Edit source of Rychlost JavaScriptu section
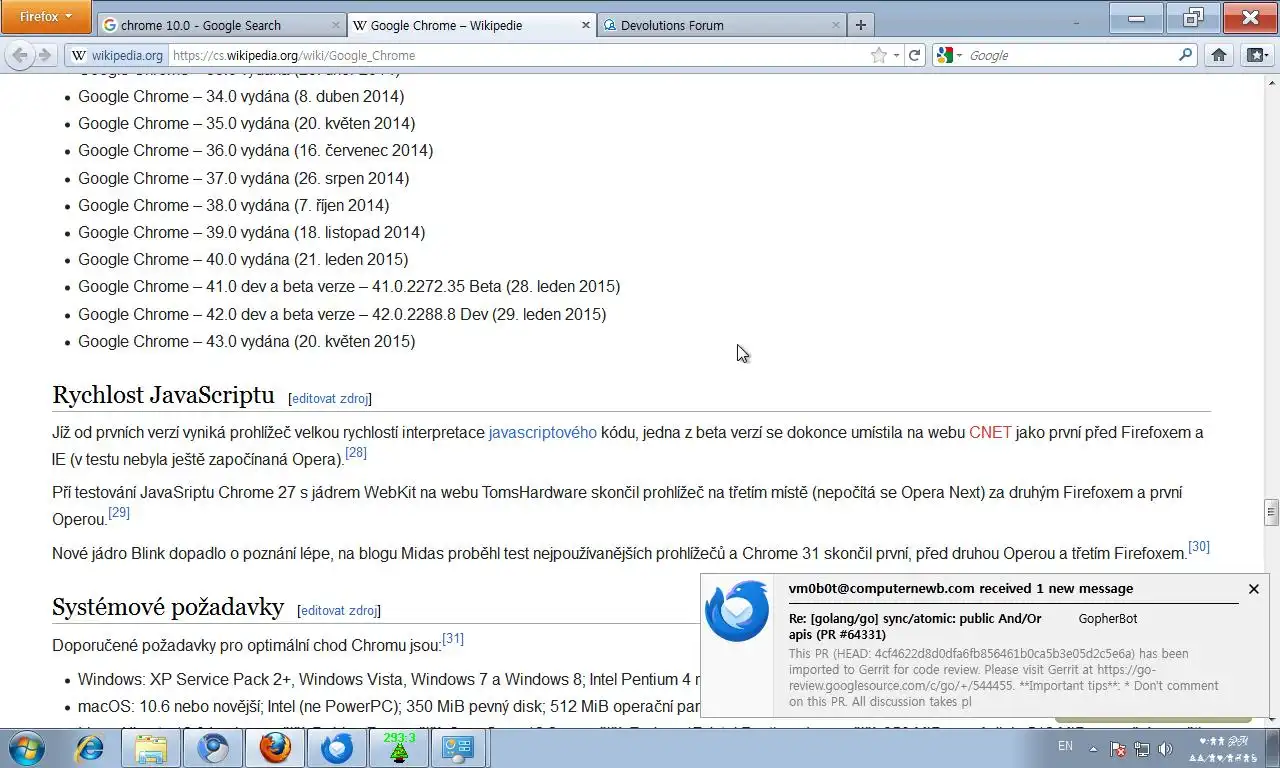 coord(330,398)
